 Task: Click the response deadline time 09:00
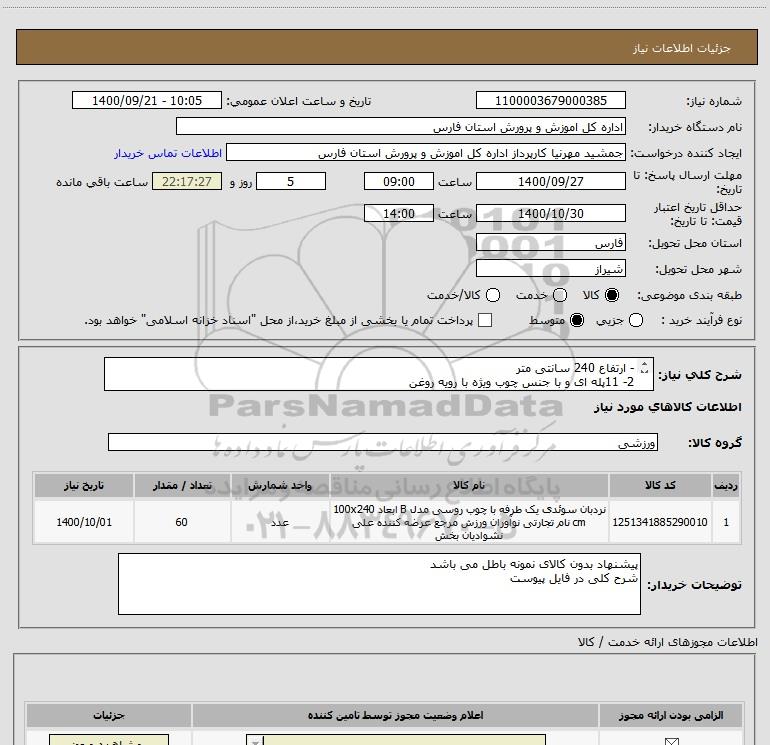399,181
